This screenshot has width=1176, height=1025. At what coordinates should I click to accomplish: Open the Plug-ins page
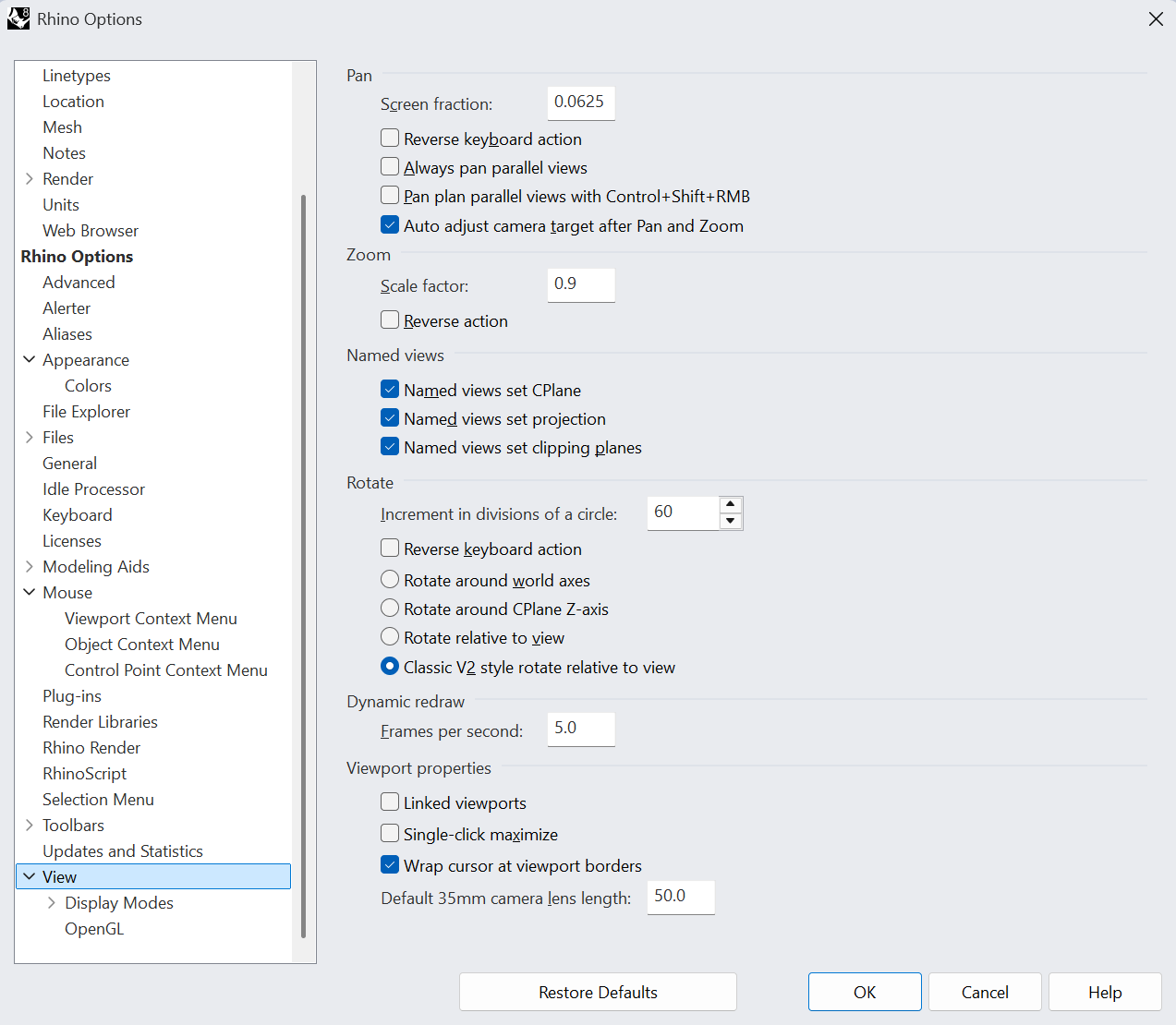[x=72, y=695]
